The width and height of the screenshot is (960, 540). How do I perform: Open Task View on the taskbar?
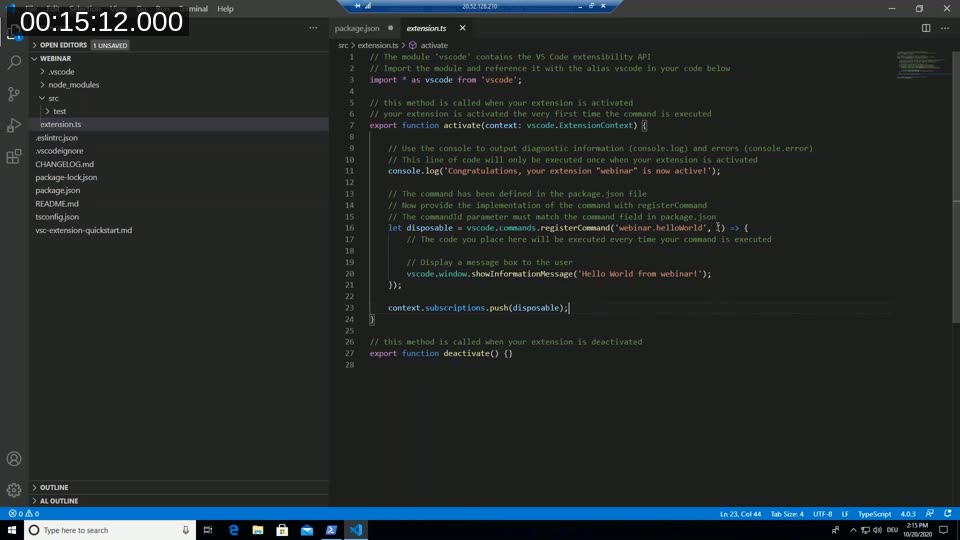coord(208,530)
